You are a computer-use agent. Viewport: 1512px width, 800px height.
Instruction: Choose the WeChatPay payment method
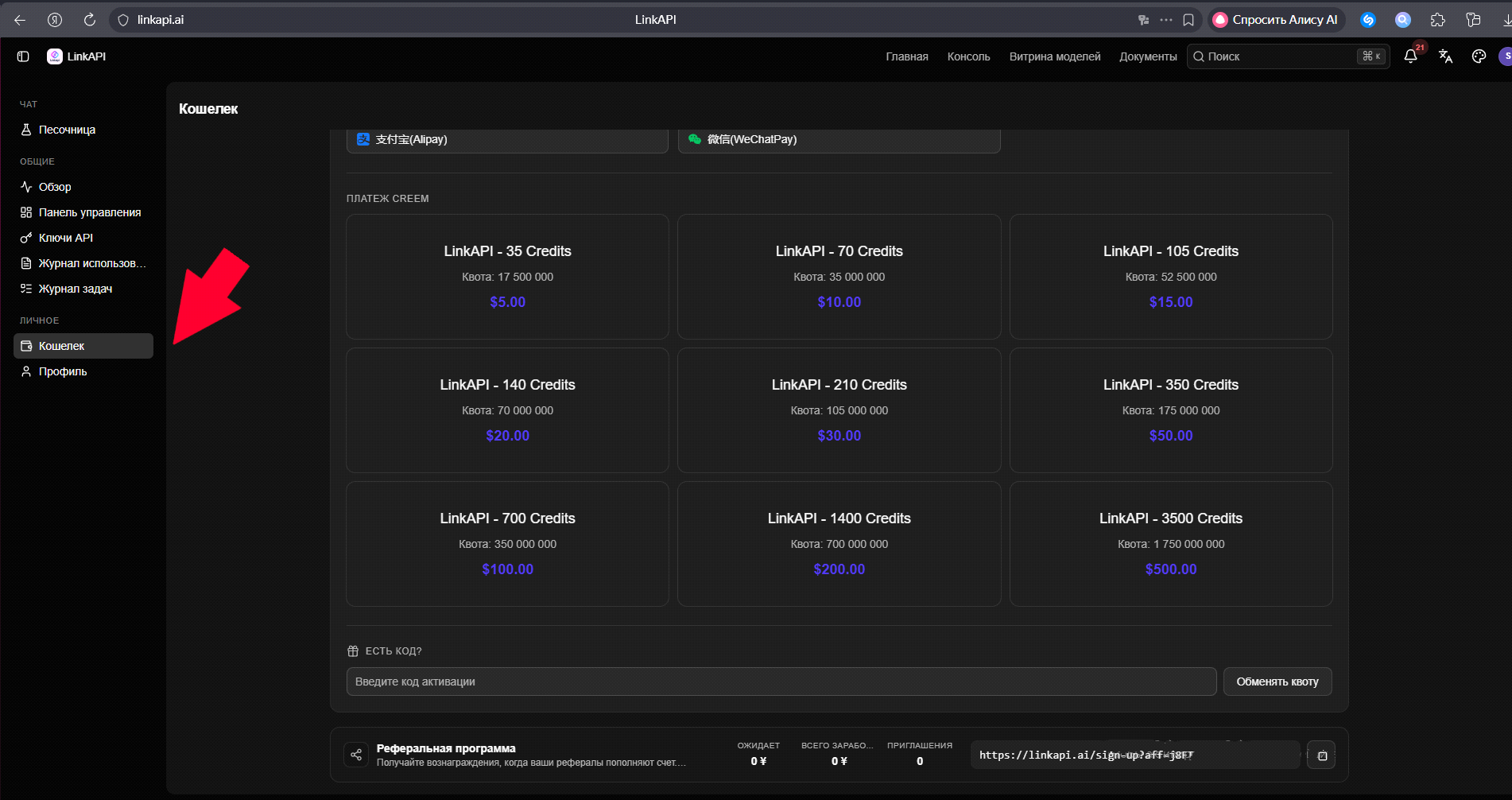click(x=839, y=140)
